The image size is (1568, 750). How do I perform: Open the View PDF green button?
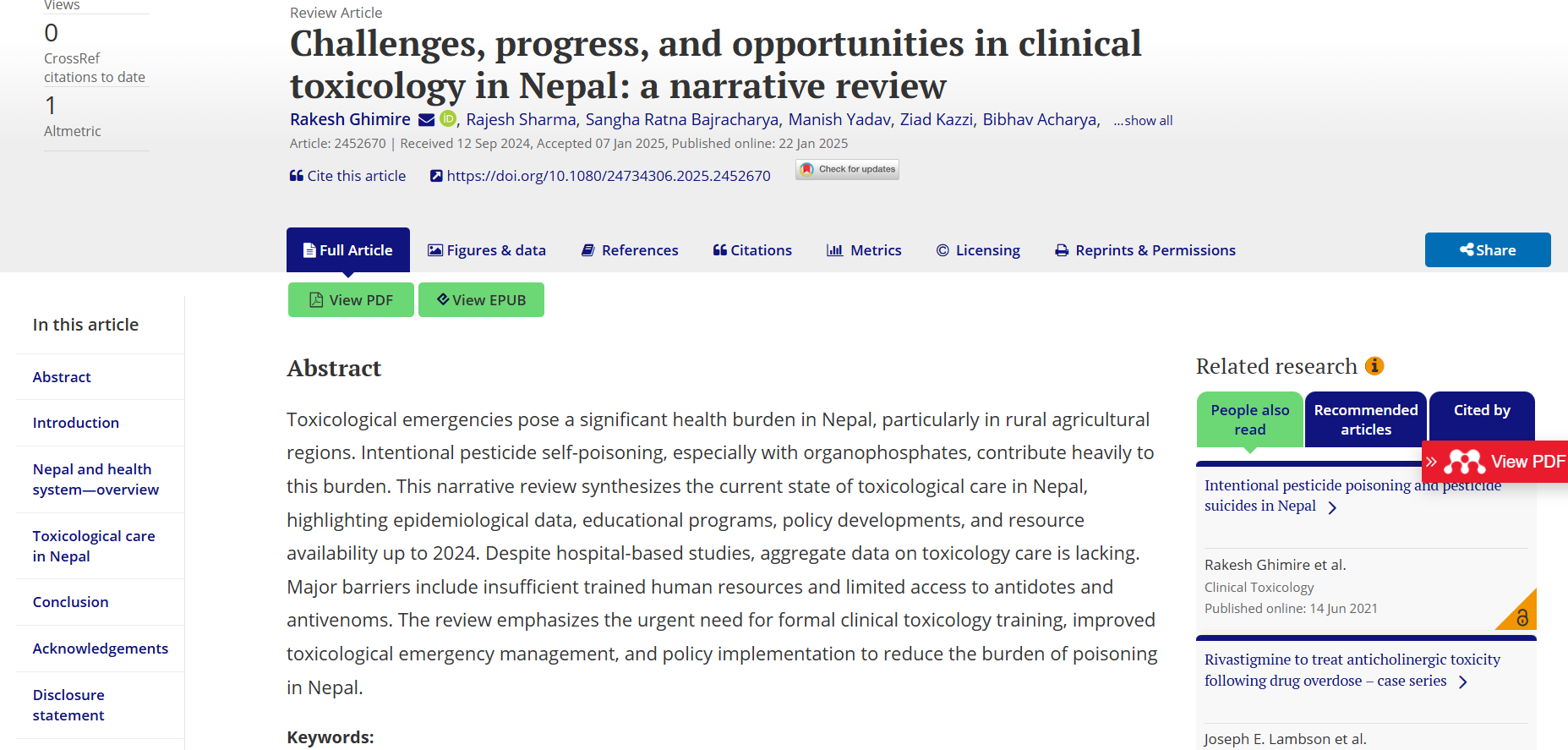click(x=351, y=300)
